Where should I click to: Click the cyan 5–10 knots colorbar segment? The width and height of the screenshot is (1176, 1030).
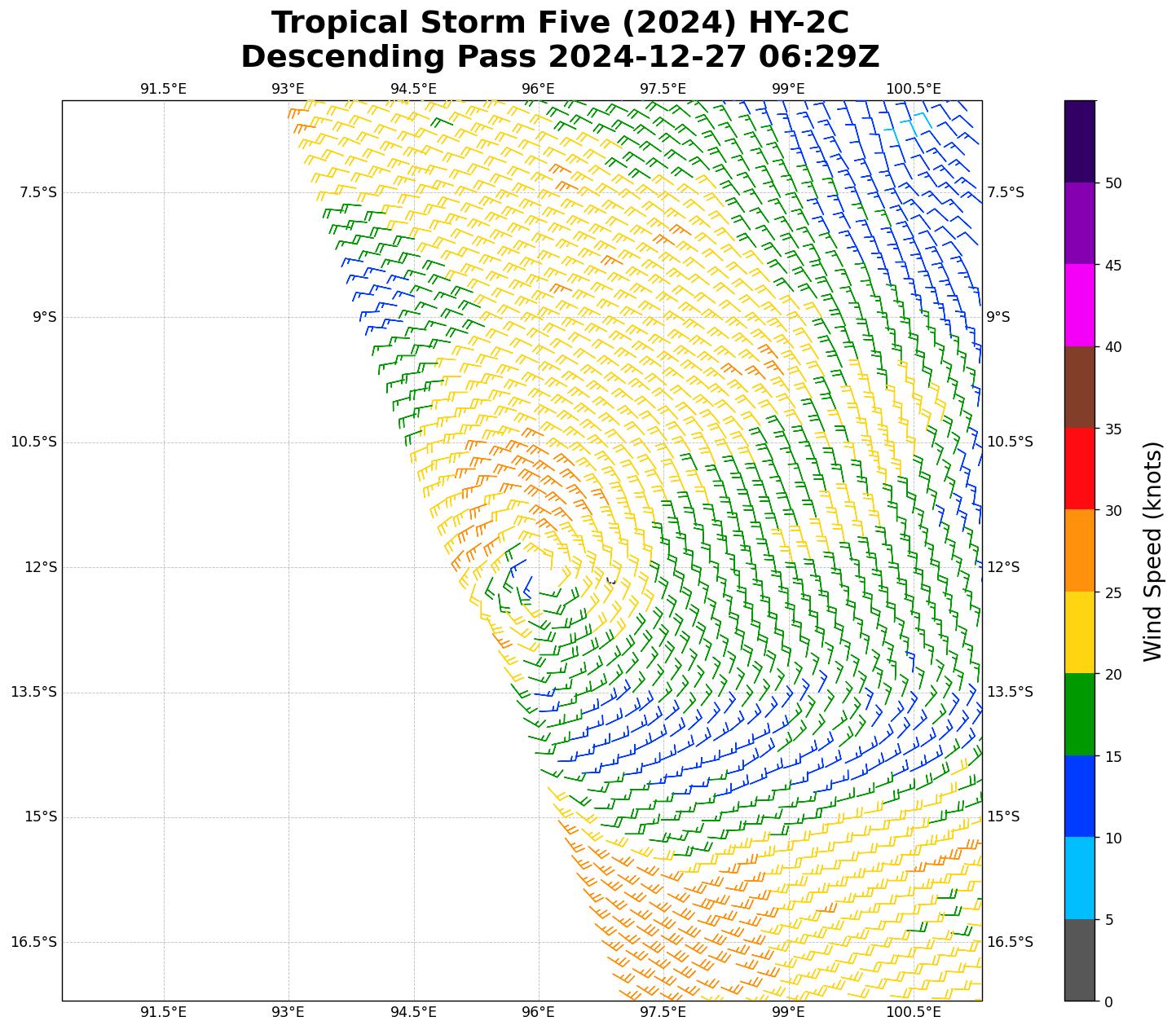[x=1080, y=878]
